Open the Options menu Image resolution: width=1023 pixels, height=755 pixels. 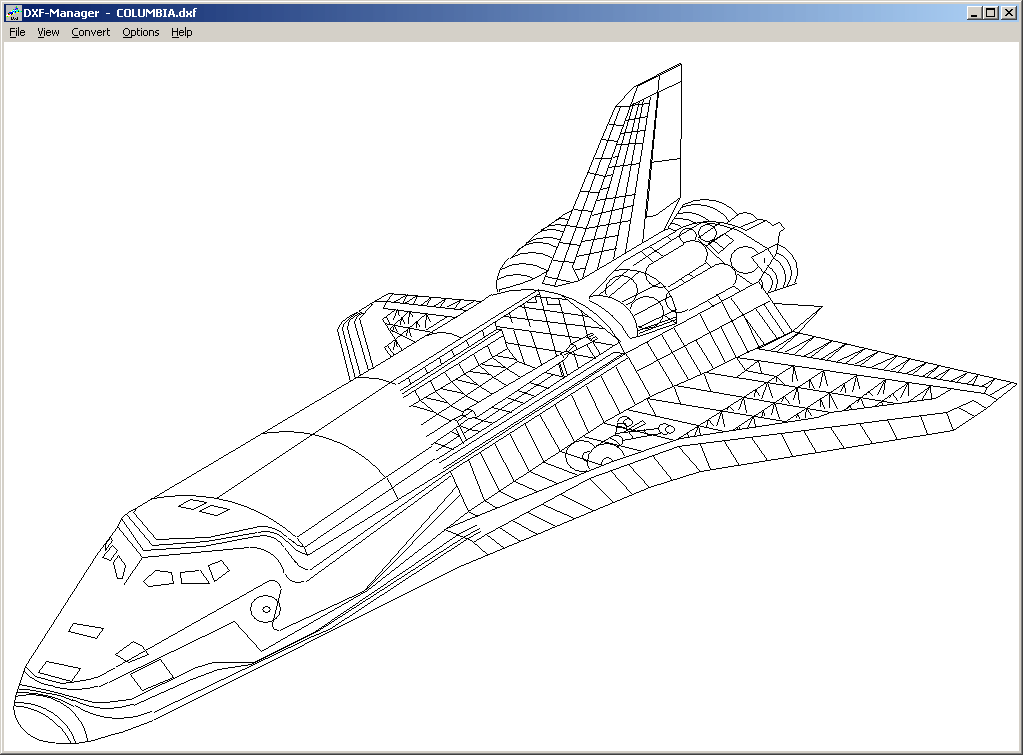pos(141,32)
